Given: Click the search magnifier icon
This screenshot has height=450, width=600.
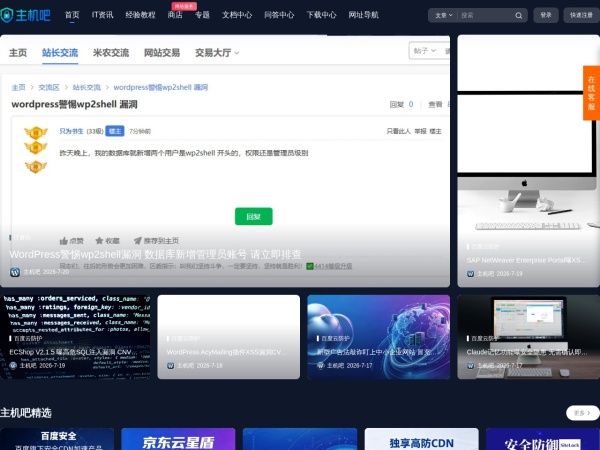Looking at the screenshot, I should point(518,15).
